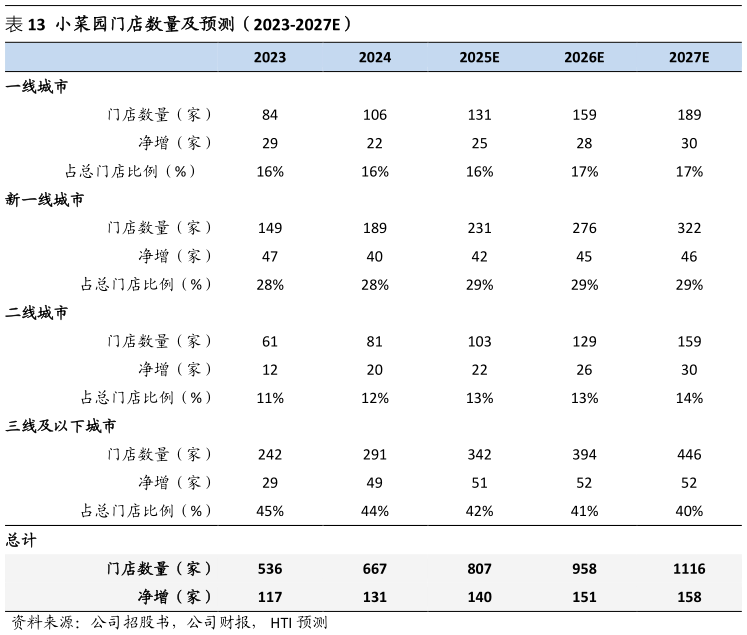Click net increase value 117
The height and width of the screenshot is (635, 747).
269,597
